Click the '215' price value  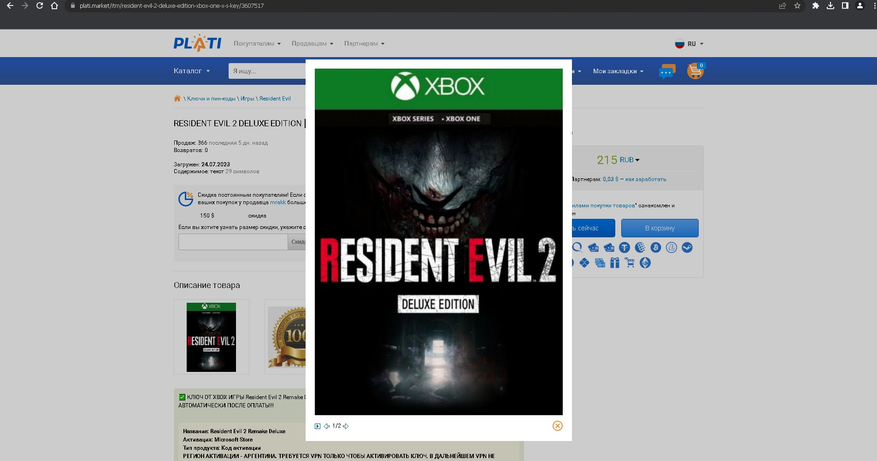[607, 160]
